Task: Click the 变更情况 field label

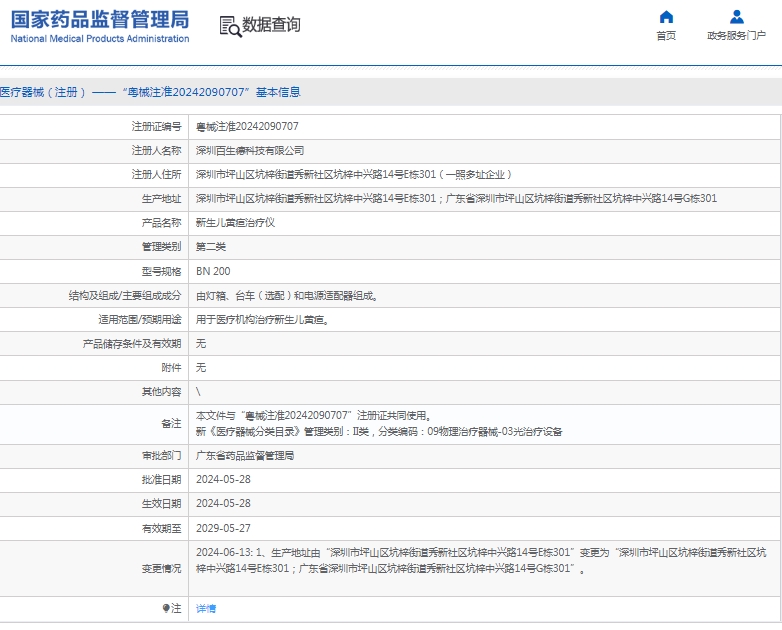Action: coord(162,569)
